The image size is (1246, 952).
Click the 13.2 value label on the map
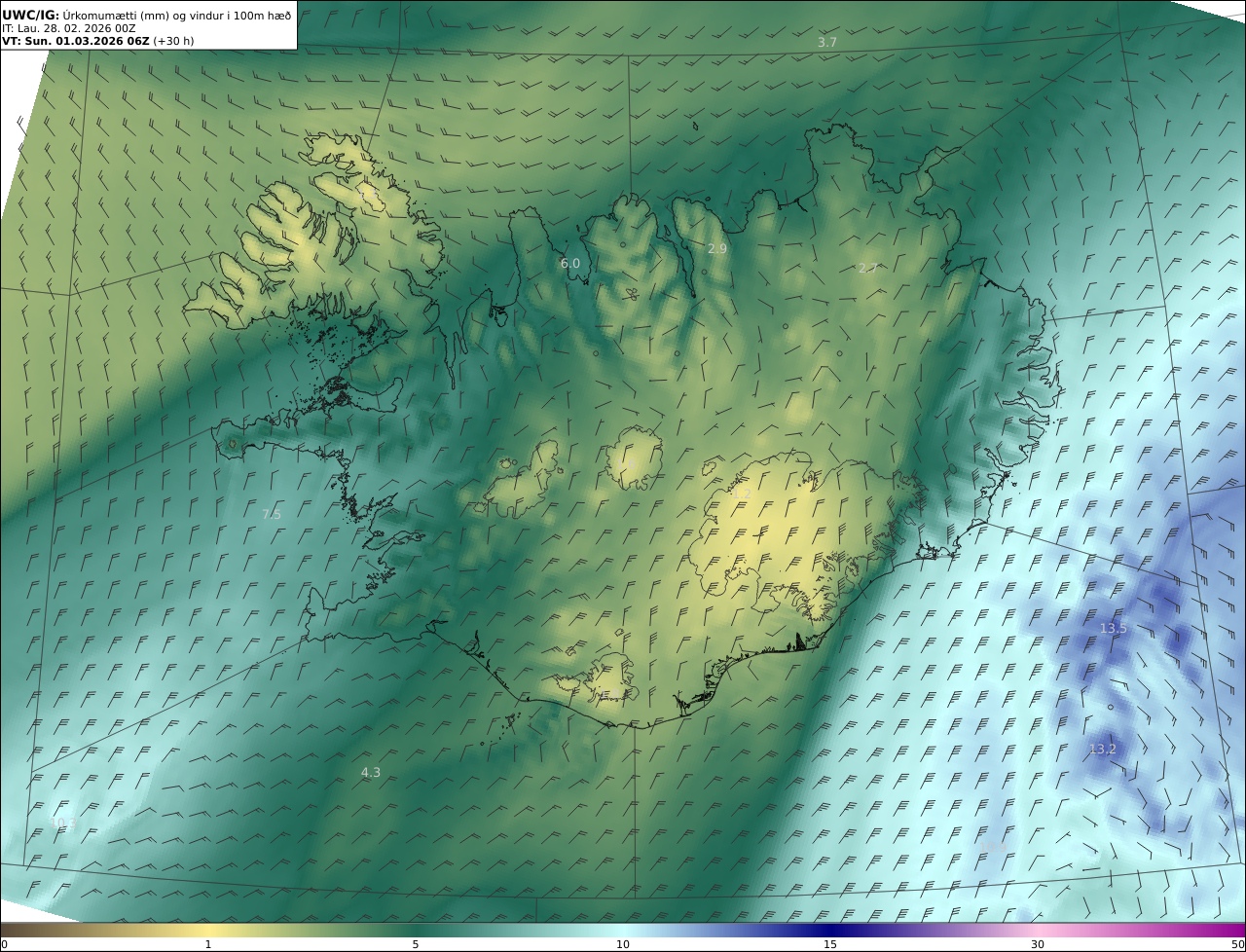(1102, 750)
